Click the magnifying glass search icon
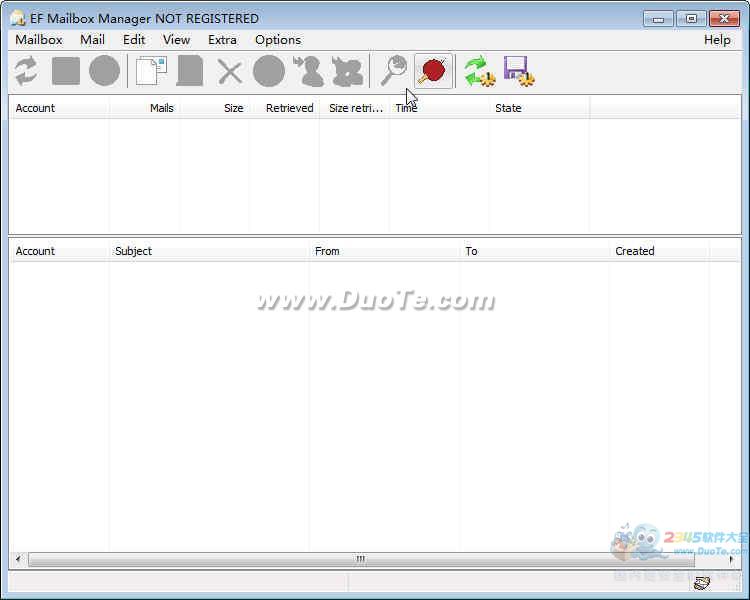The height and width of the screenshot is (600, 750). pos(394,71)
